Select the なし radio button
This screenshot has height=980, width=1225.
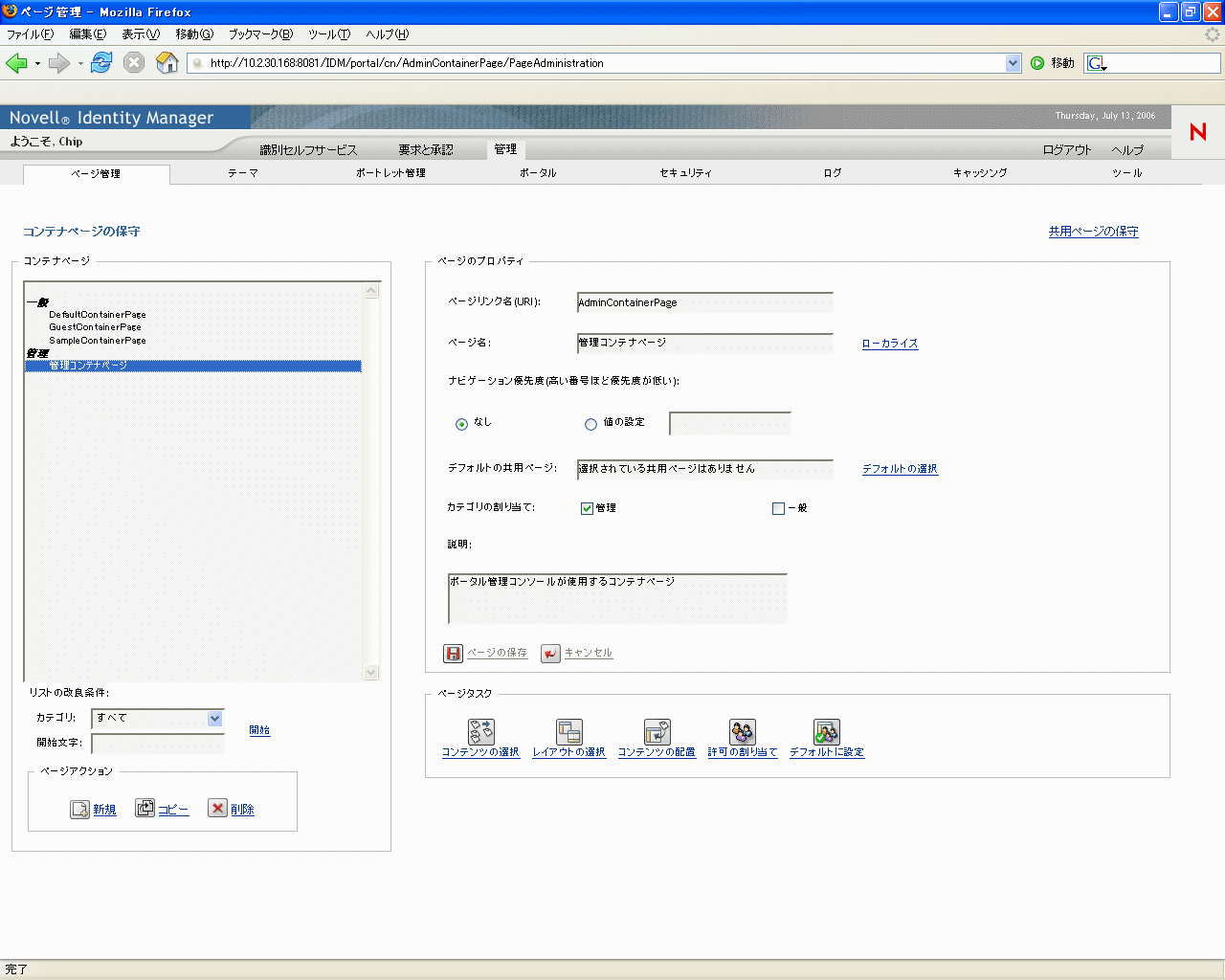click(x=462, y=424)
